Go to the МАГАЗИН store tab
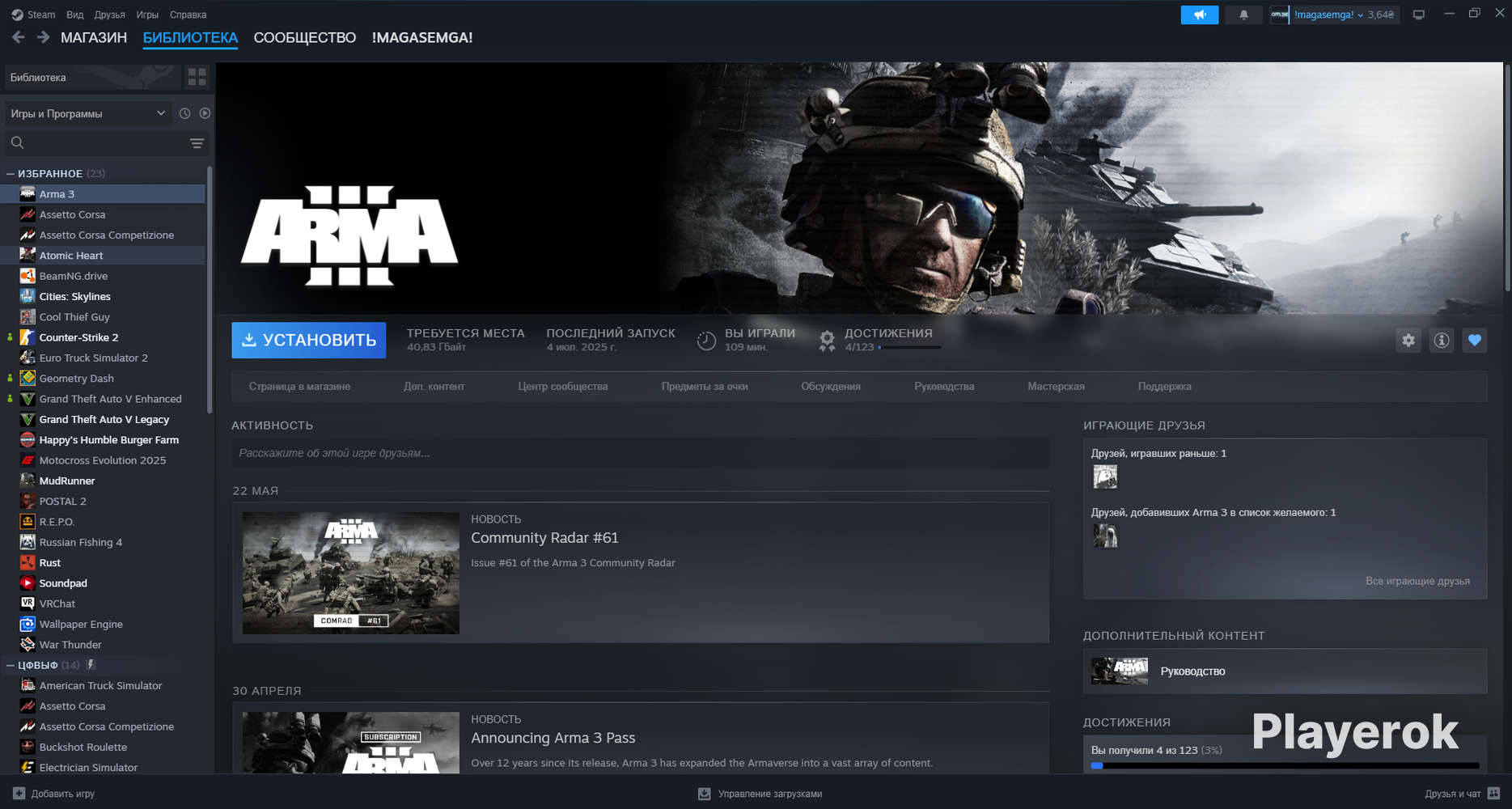This screenshot has height=809, width=1512. (94, 37)
